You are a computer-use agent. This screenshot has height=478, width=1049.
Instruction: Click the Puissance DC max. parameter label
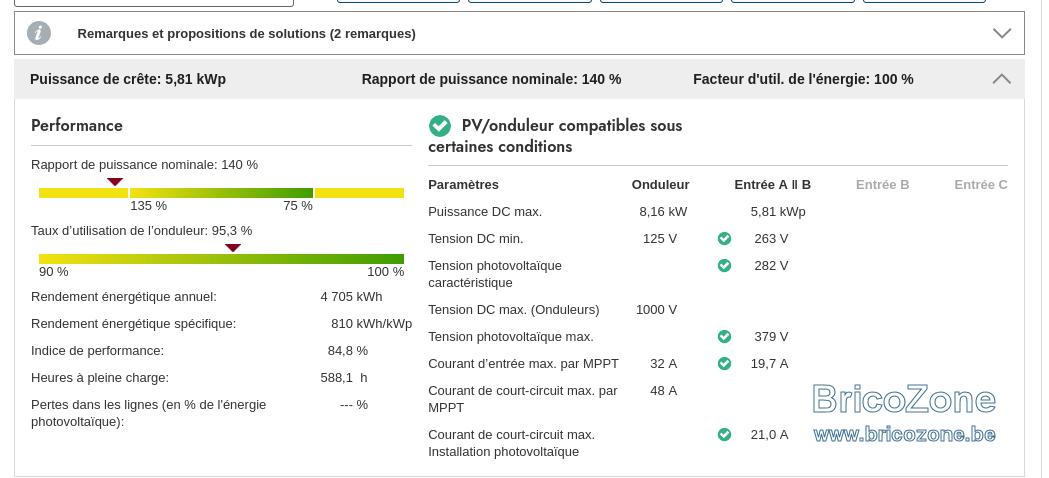pos(485,212)
